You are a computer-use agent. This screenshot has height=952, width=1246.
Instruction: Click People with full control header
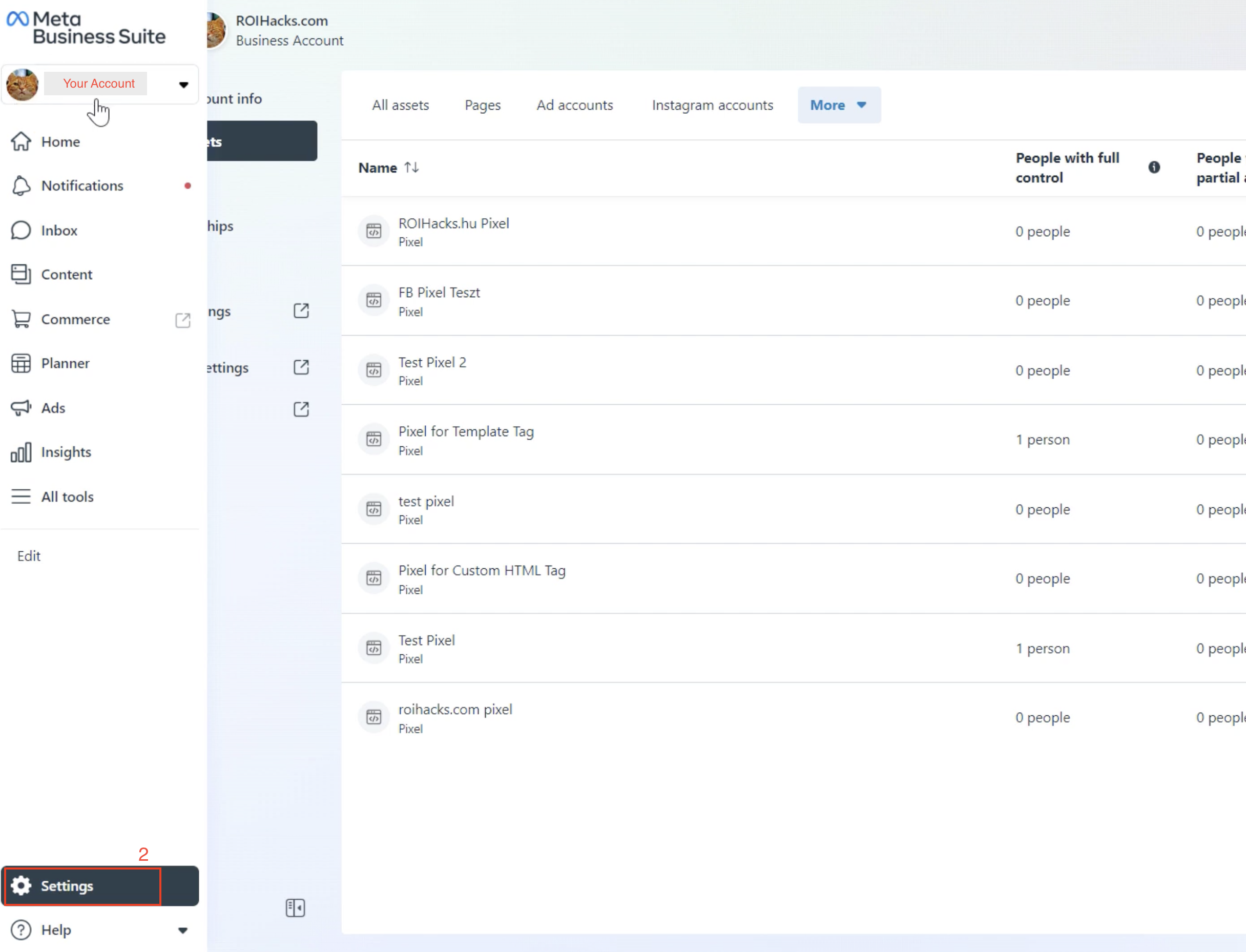coord(1068,168)
